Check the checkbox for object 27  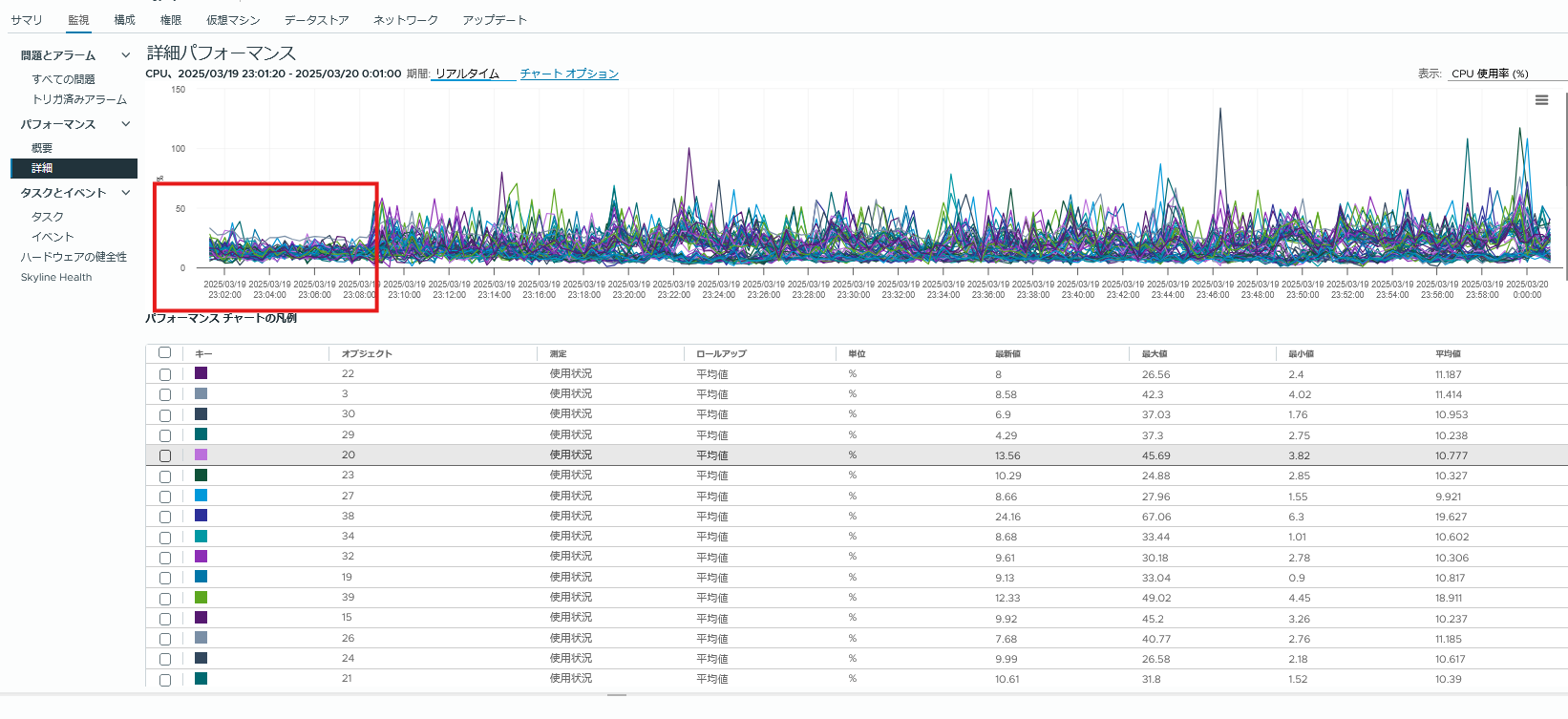[x=165, y=497]
